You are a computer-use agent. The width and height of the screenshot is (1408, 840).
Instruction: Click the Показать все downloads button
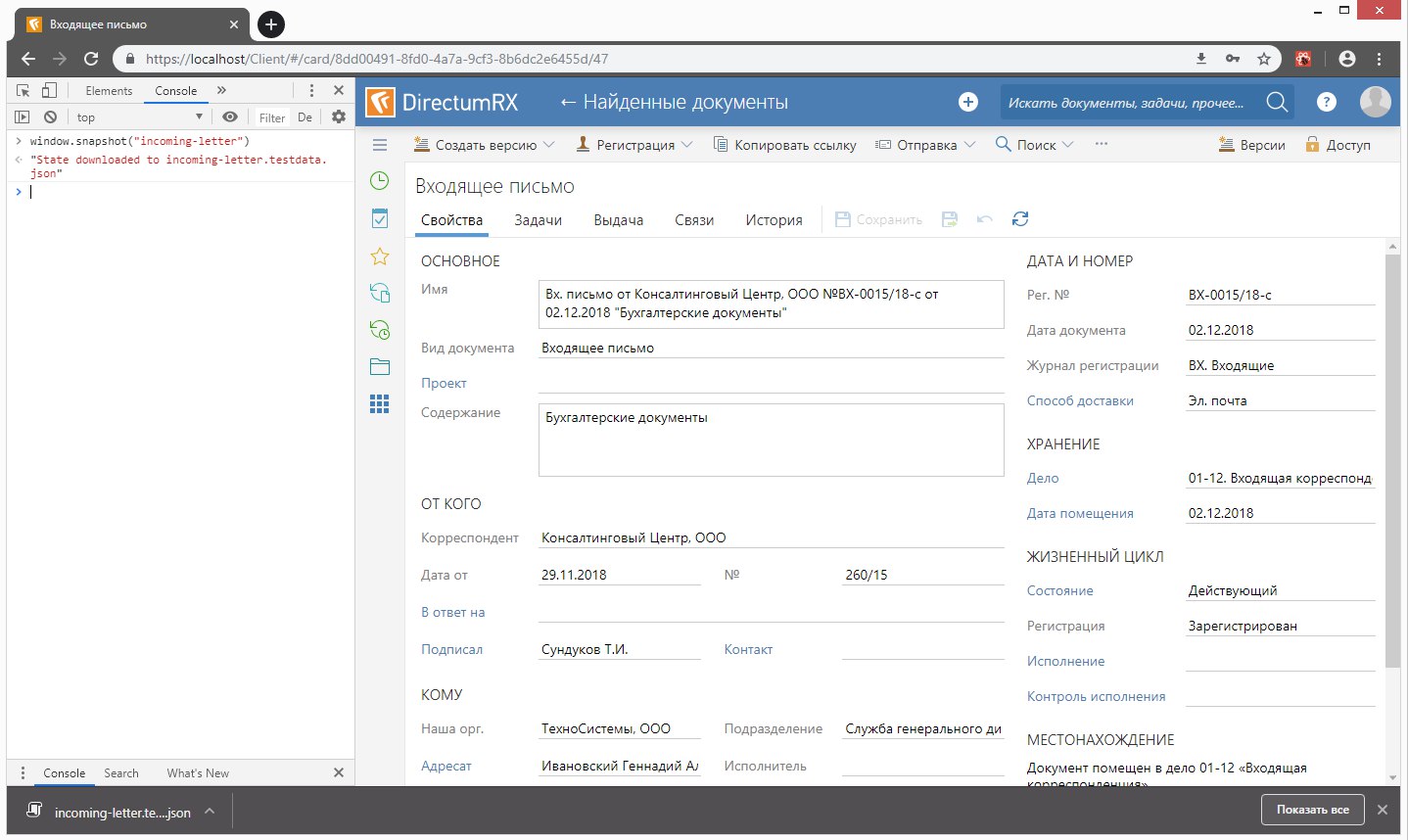[1312, 810]
